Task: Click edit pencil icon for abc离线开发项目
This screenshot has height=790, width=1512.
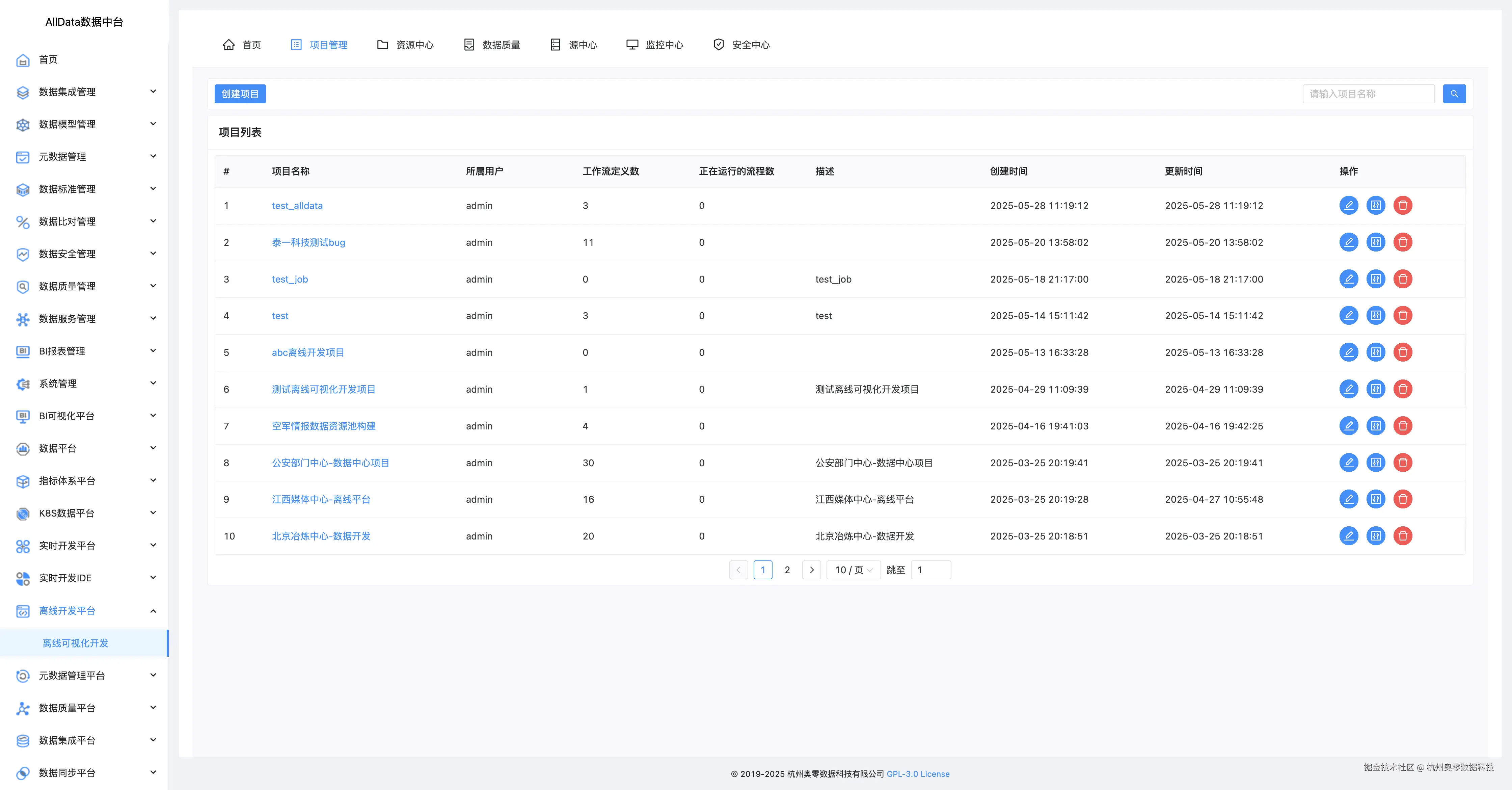Action: click(1348, 352)
